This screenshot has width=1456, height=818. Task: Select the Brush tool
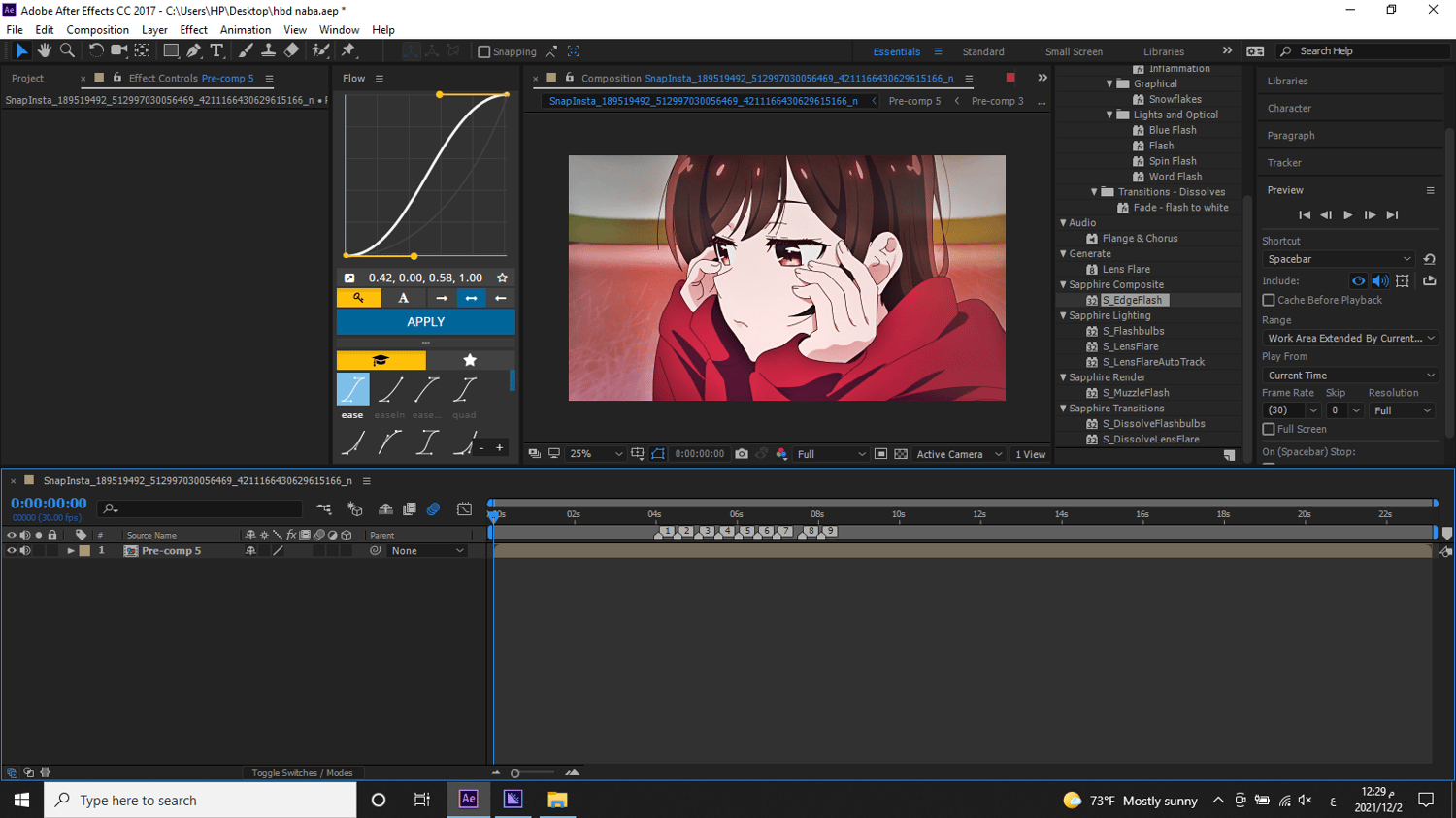[x=246, y=50]
